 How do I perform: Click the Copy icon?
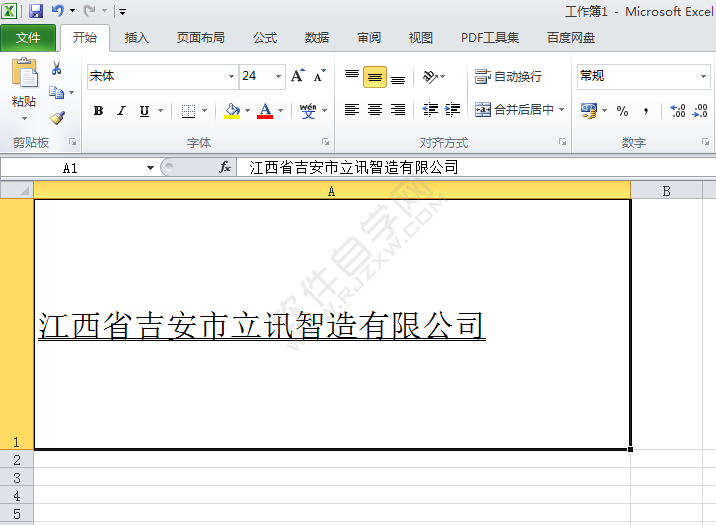[x=56, y=93]
